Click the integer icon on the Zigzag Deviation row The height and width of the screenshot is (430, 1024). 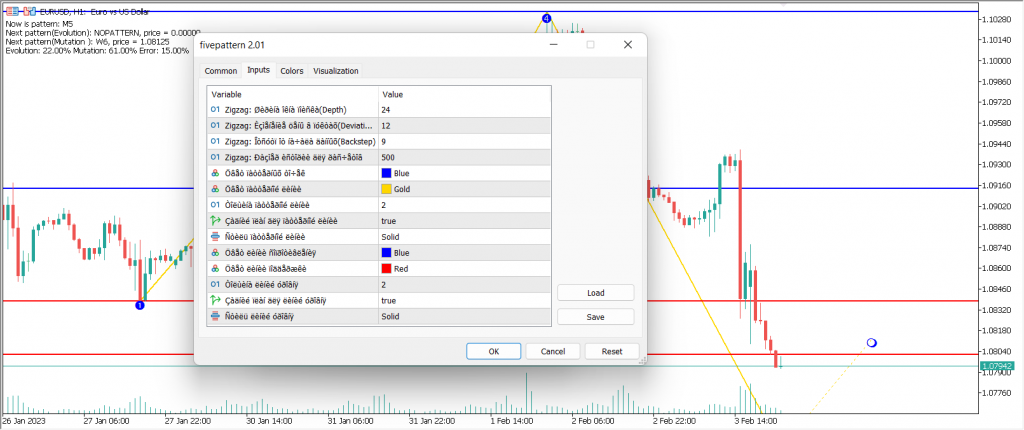pyautogui.click(x=215, y=126)
